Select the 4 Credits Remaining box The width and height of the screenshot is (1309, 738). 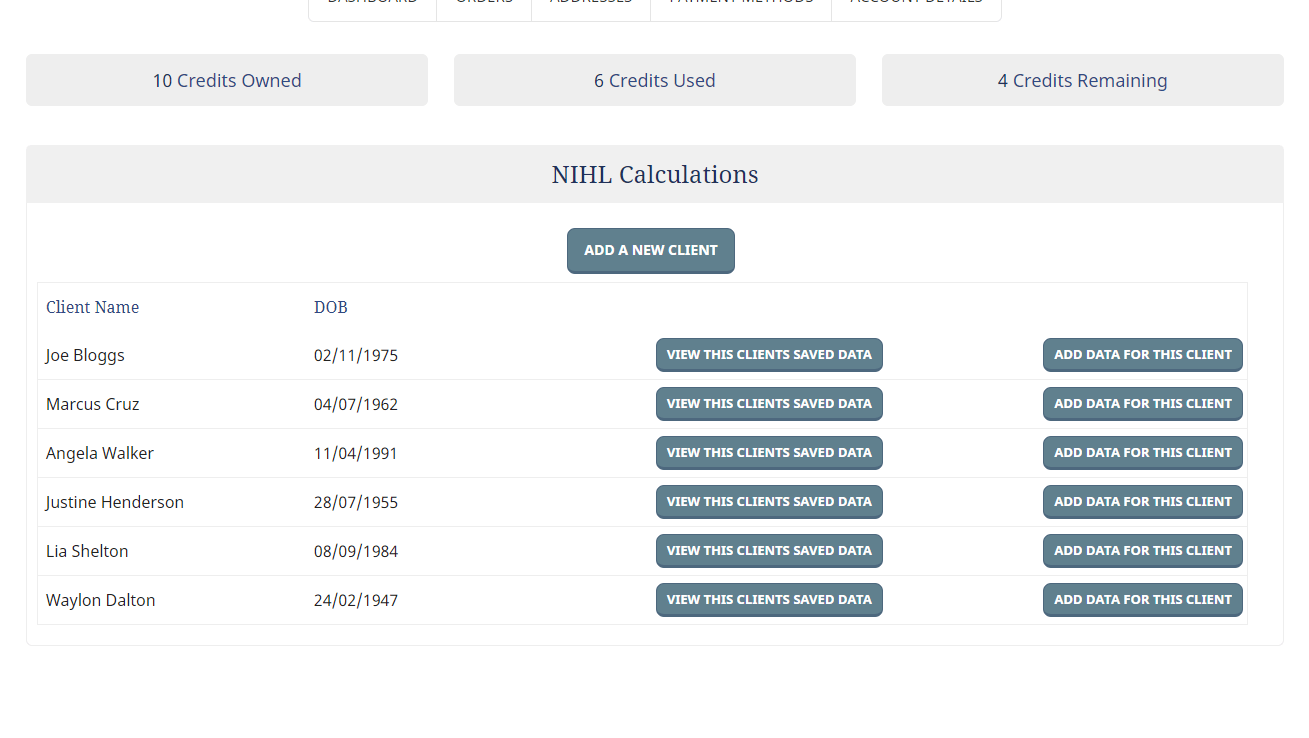pos(1082,80)
